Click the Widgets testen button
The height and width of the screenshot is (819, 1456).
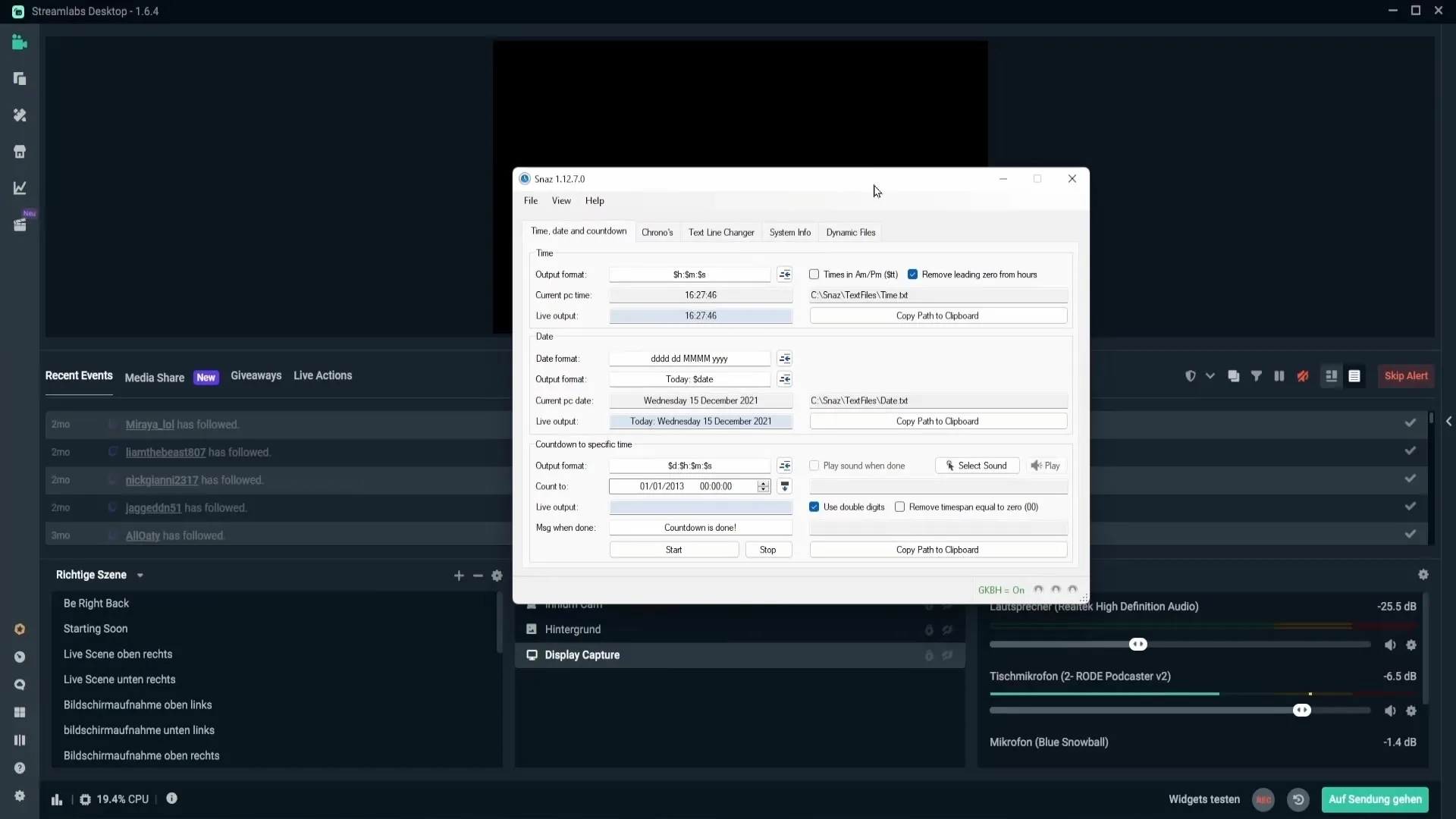1204,799
